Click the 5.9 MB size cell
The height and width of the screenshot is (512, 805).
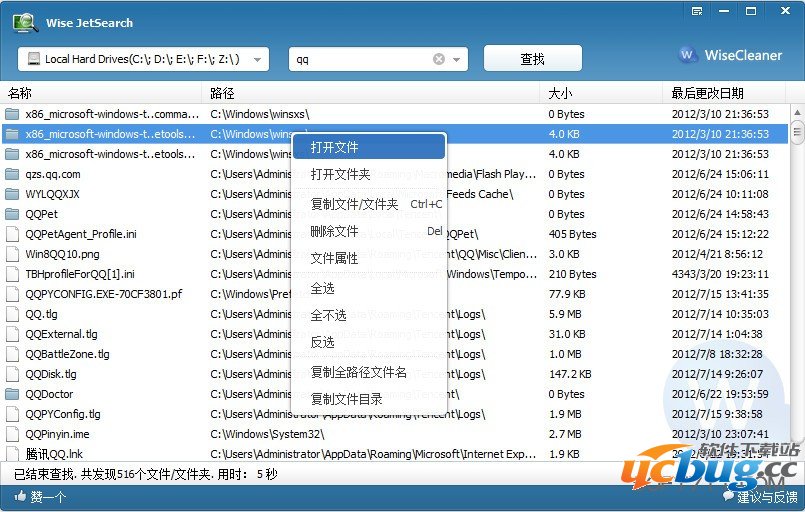coord(565,314)
